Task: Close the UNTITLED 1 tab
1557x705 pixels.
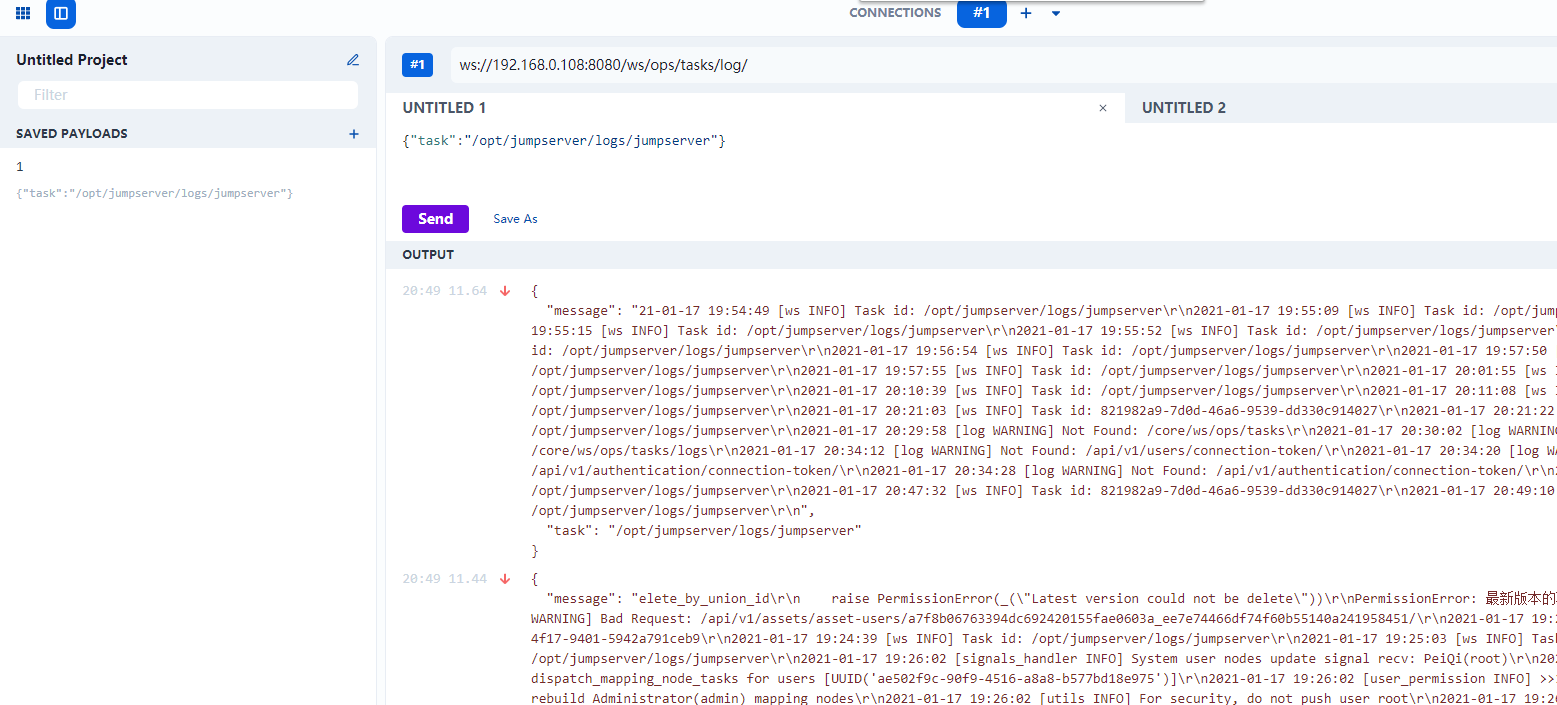Action: [x=1102, y=108]
